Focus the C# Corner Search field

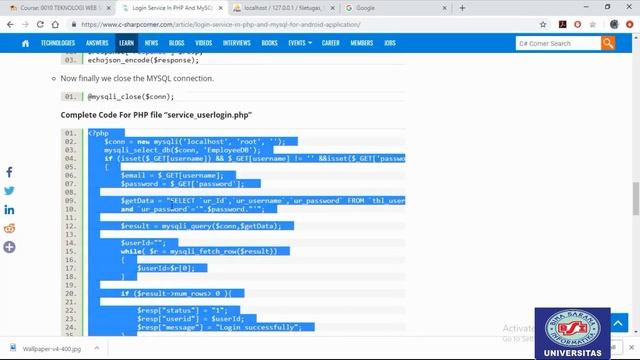point(558,43)
